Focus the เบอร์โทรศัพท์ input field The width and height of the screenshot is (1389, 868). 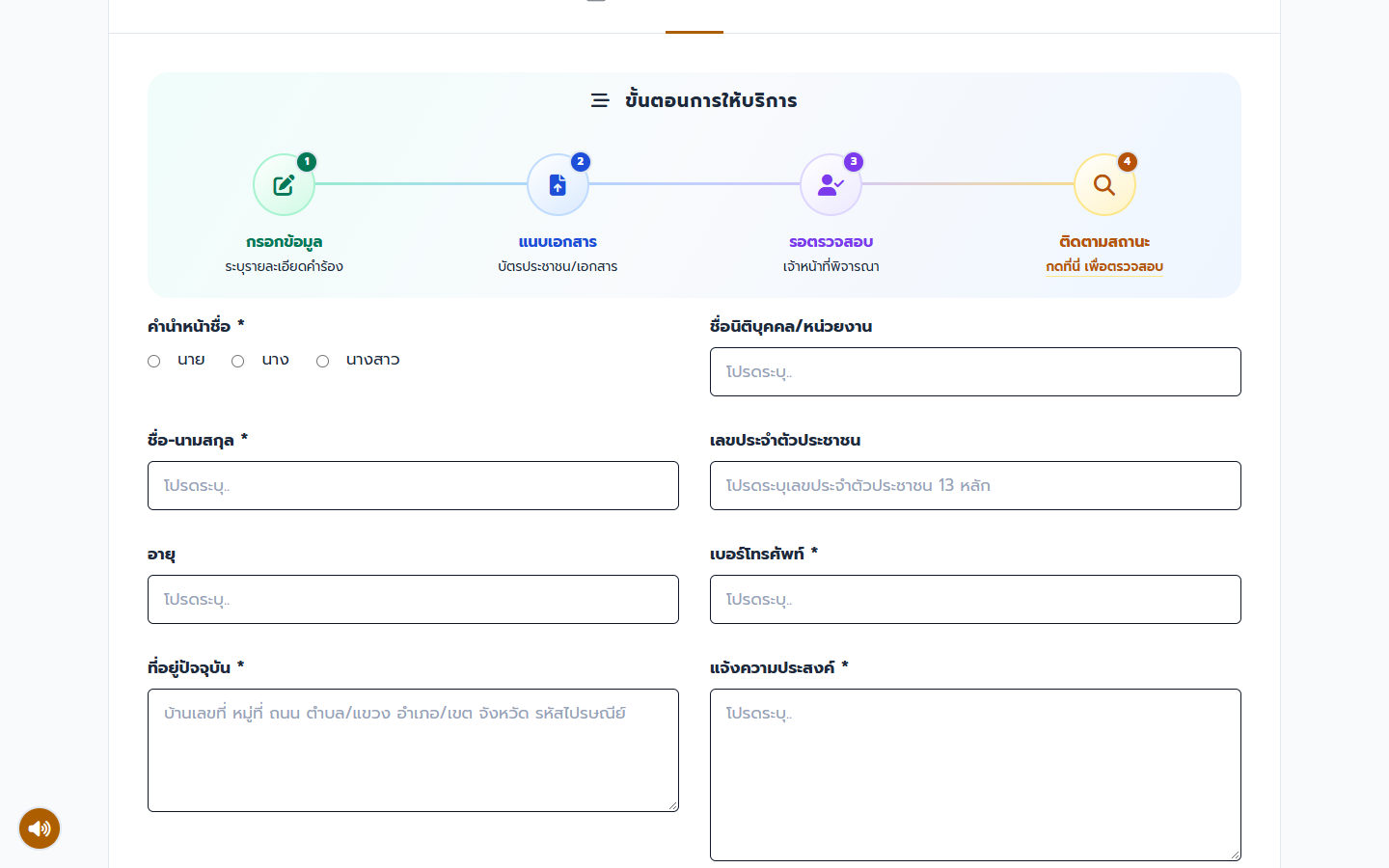tap(975, 599)
